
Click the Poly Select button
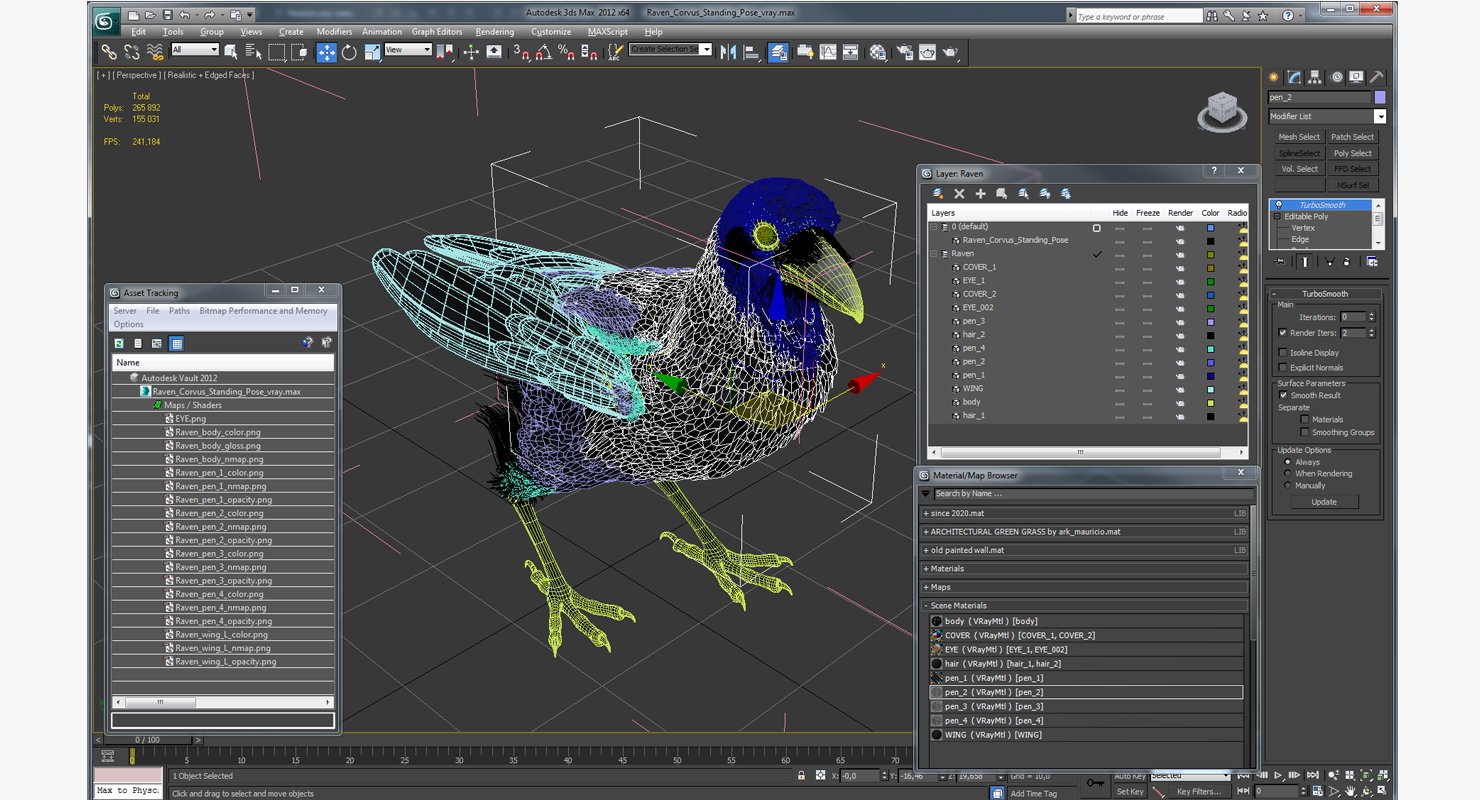click(1352, 153)
